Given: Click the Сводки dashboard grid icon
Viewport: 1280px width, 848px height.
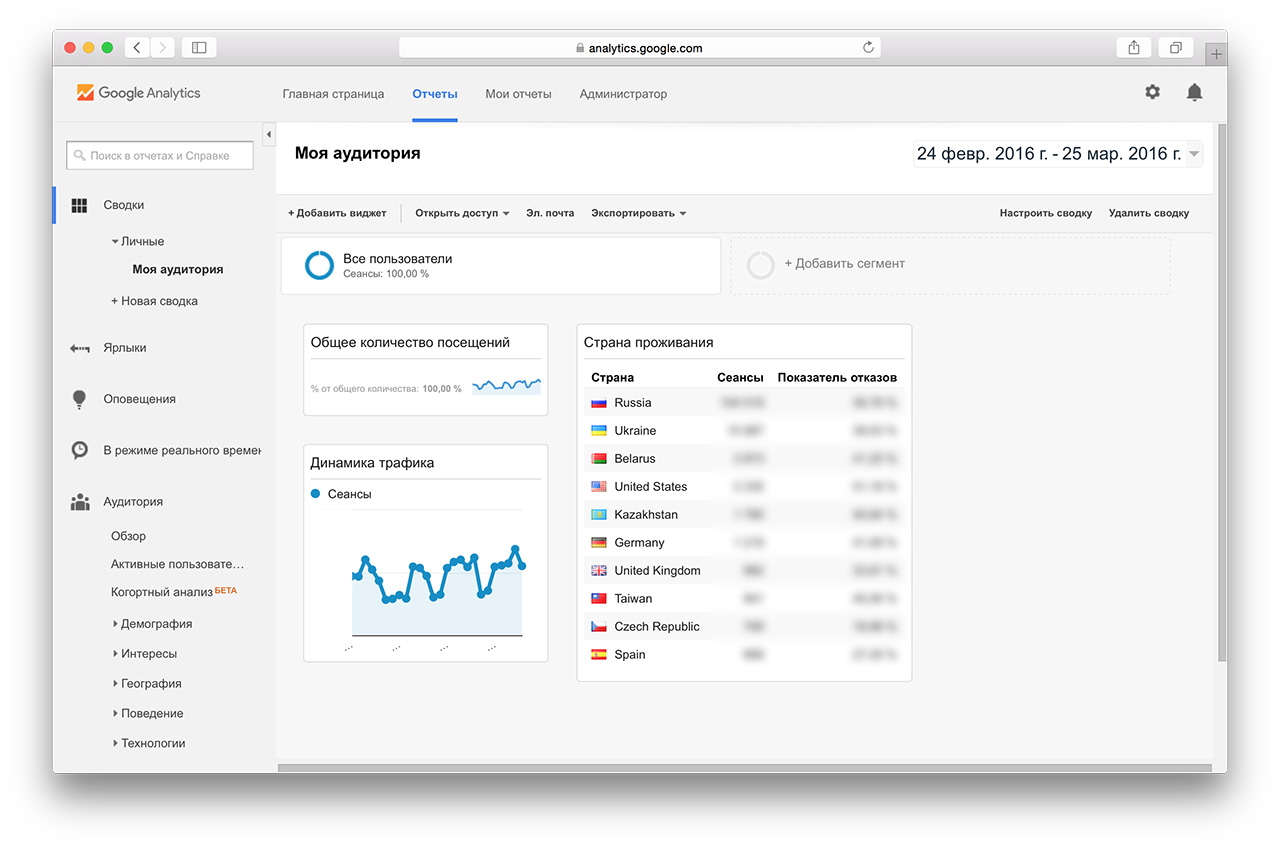Looking at the screenshot, I should [80, 205].
